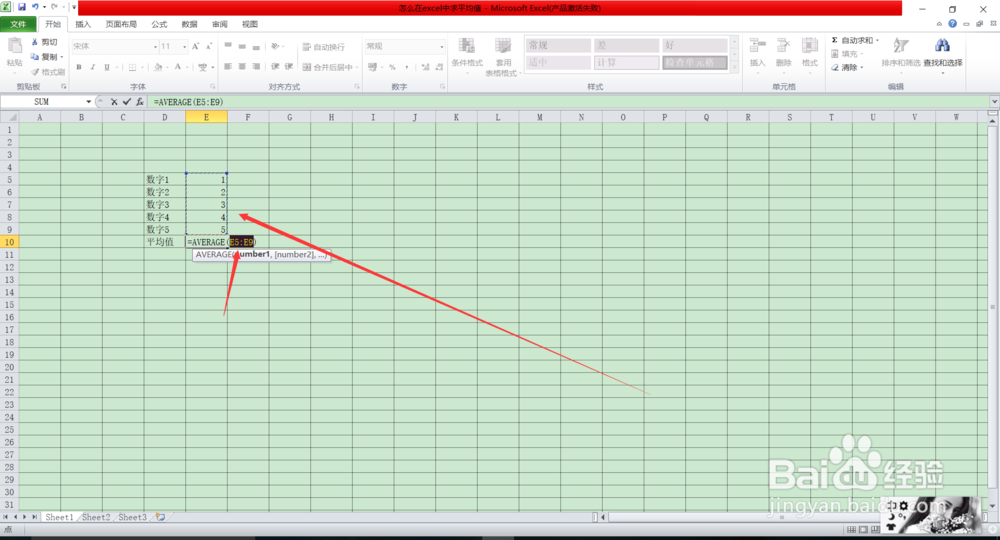
Task: Click the Insert cells (插入) icon
Action: [758, 45]
